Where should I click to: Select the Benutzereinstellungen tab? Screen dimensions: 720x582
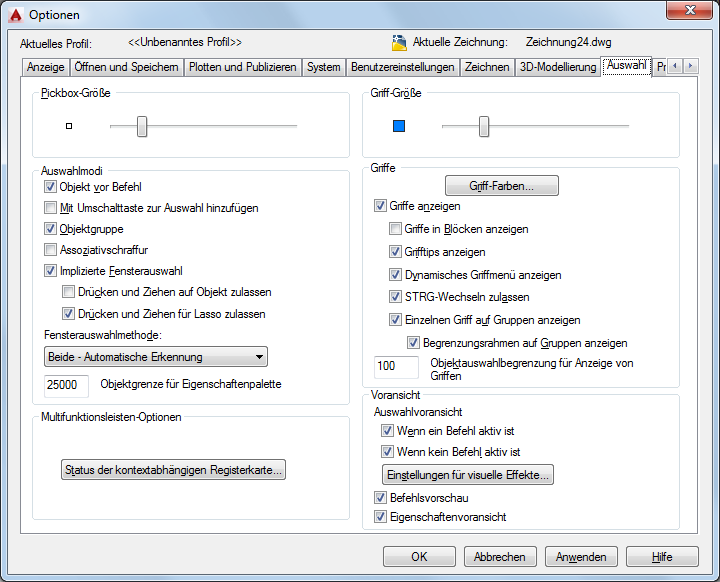[403, 67]
